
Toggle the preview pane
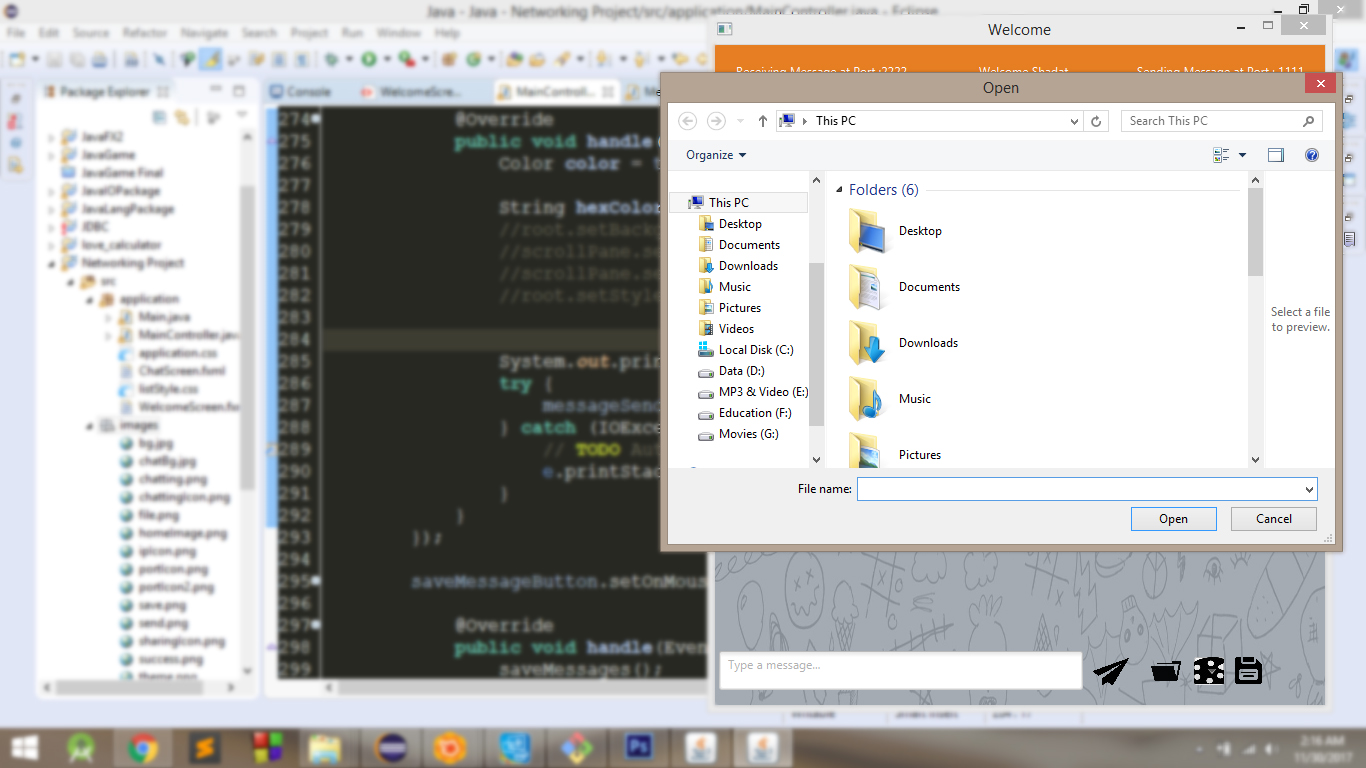coord(1276,155)
